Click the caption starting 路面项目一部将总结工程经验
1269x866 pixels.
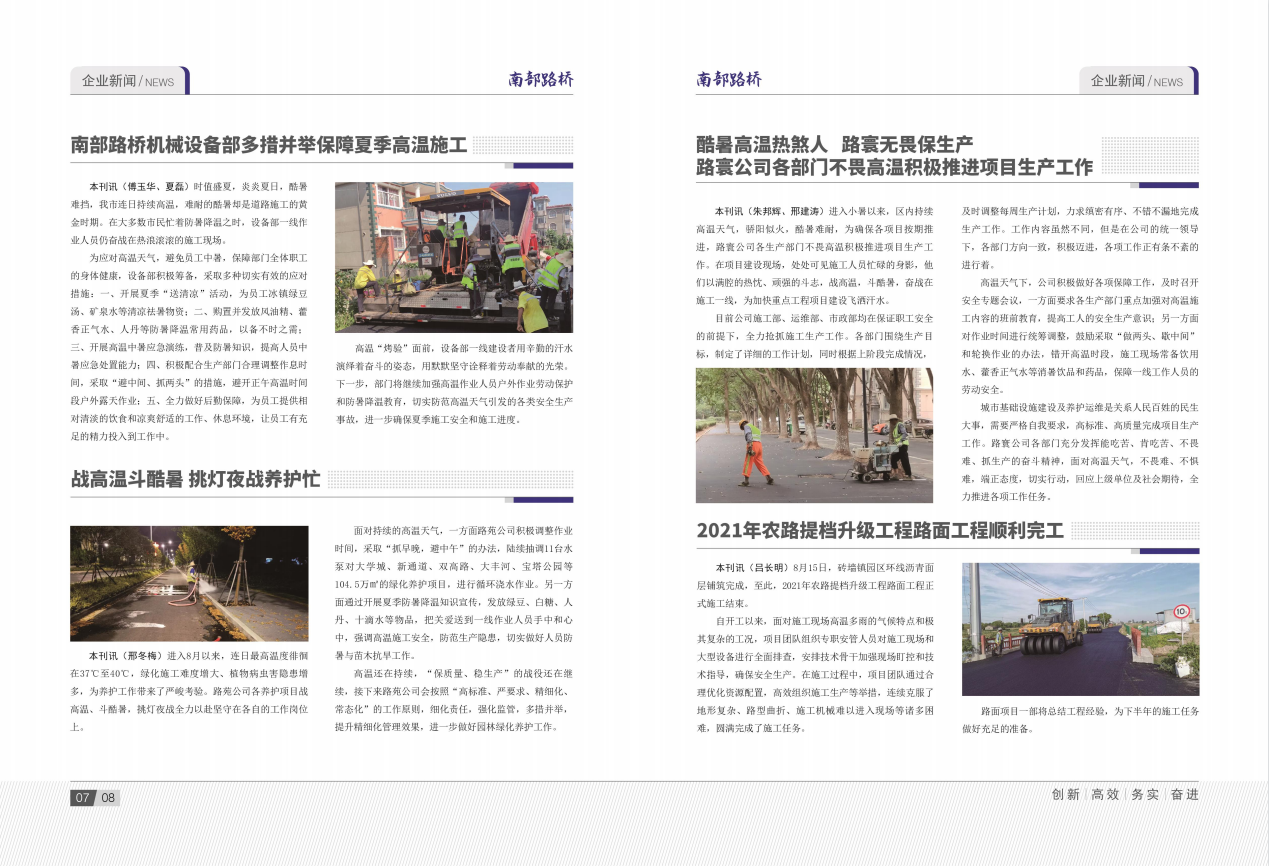tap(1080, 719)
